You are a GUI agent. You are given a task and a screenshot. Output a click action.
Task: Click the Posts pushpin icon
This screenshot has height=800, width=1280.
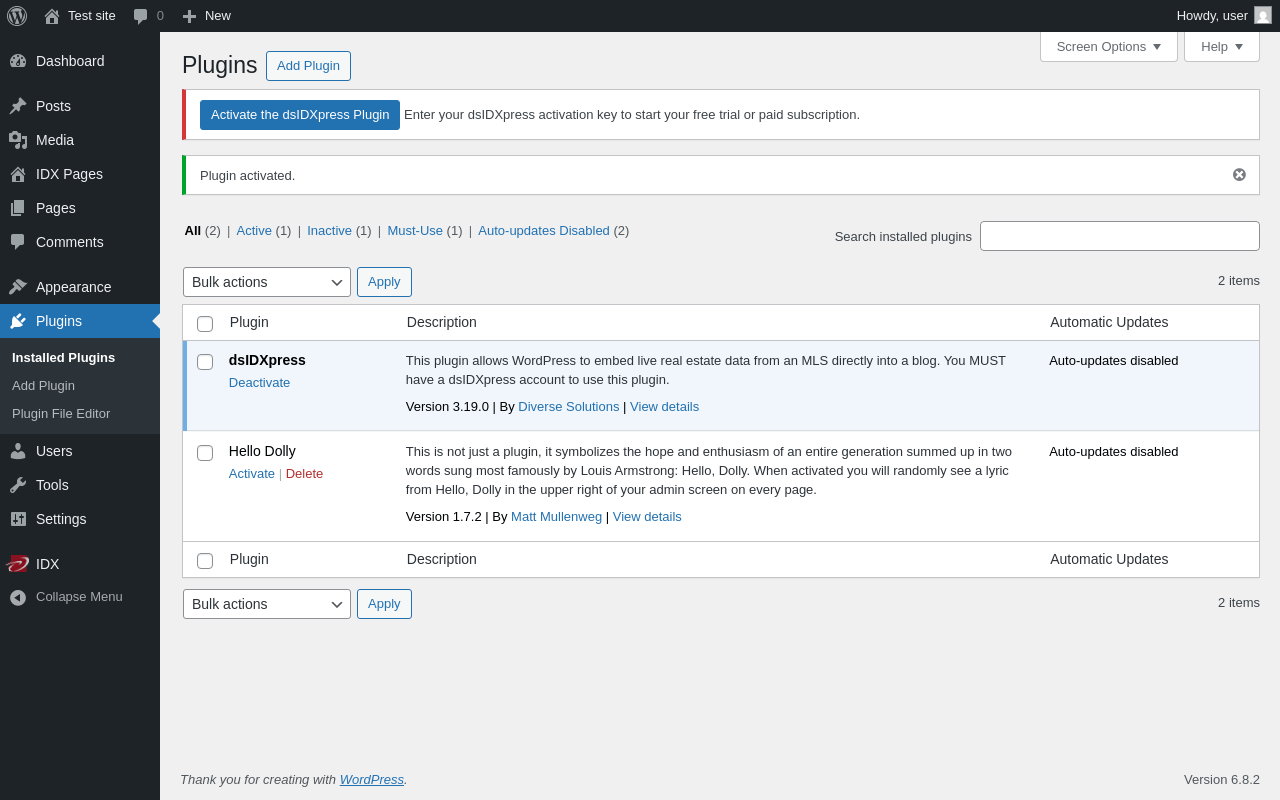18,106
